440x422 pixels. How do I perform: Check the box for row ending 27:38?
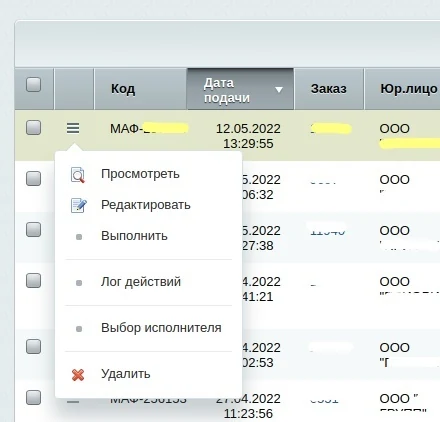(34, 230)
